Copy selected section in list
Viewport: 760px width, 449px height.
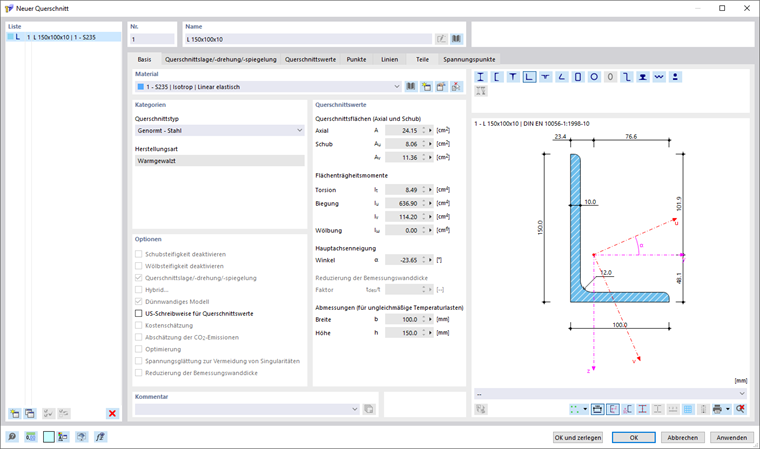[30, 414]
